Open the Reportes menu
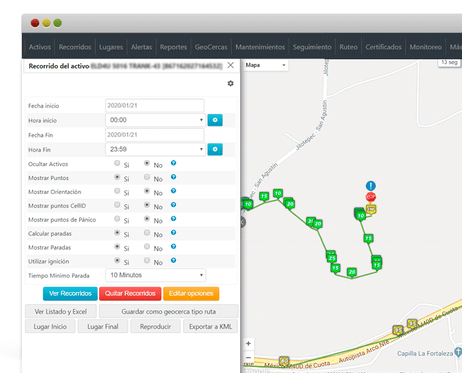Viewport: 462px width, 373px height. (x=173, y=47)
